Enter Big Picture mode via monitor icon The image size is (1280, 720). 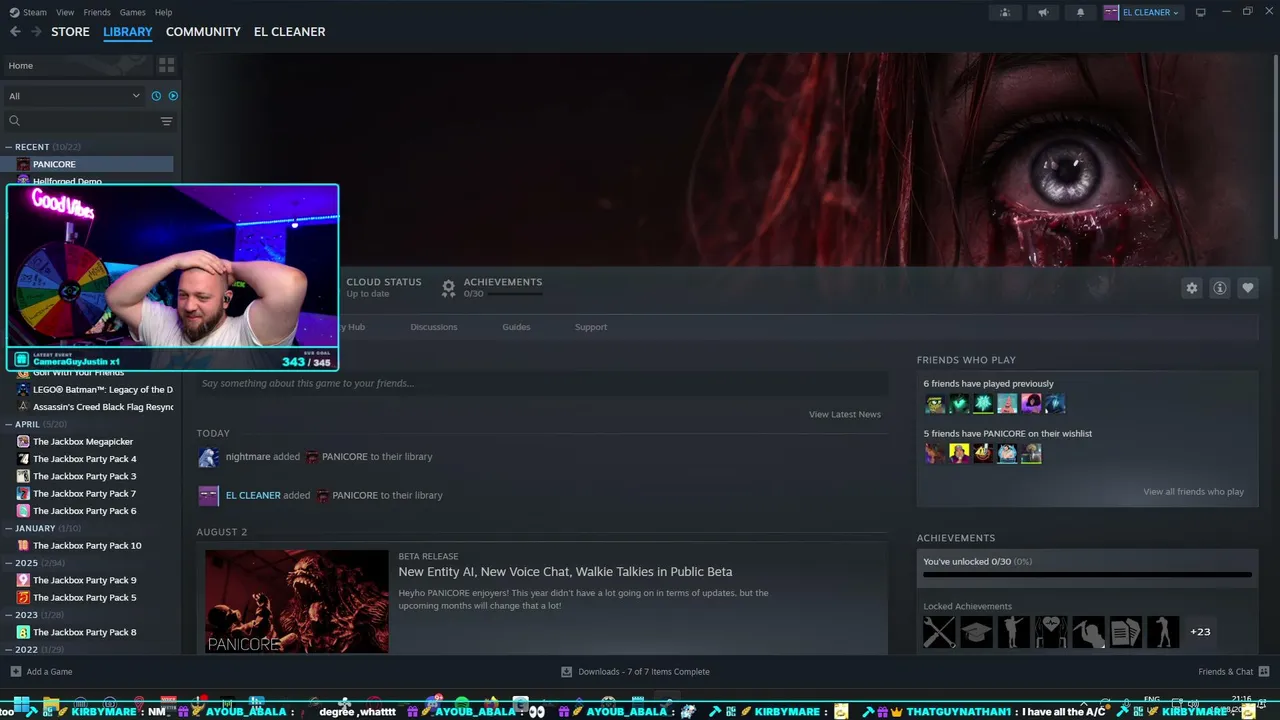click(1200, 13)
